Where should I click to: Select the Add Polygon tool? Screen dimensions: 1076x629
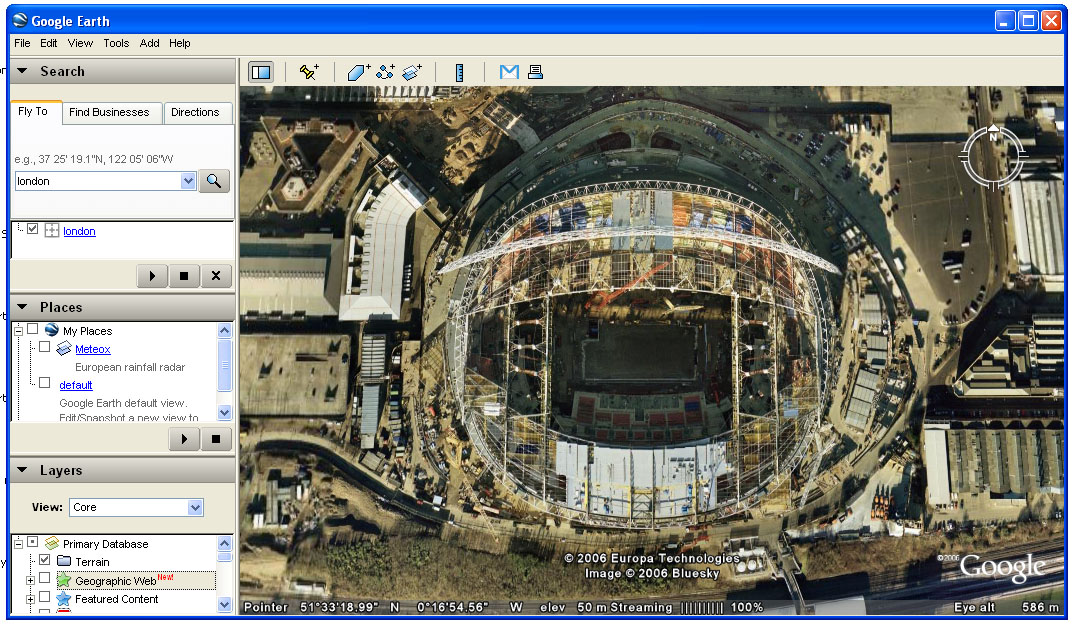[358, 71]
